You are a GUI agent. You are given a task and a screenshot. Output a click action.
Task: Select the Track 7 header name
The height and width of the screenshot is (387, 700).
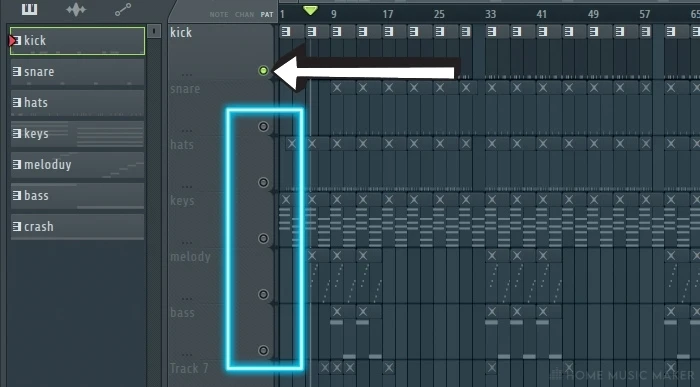coord(189,368)
